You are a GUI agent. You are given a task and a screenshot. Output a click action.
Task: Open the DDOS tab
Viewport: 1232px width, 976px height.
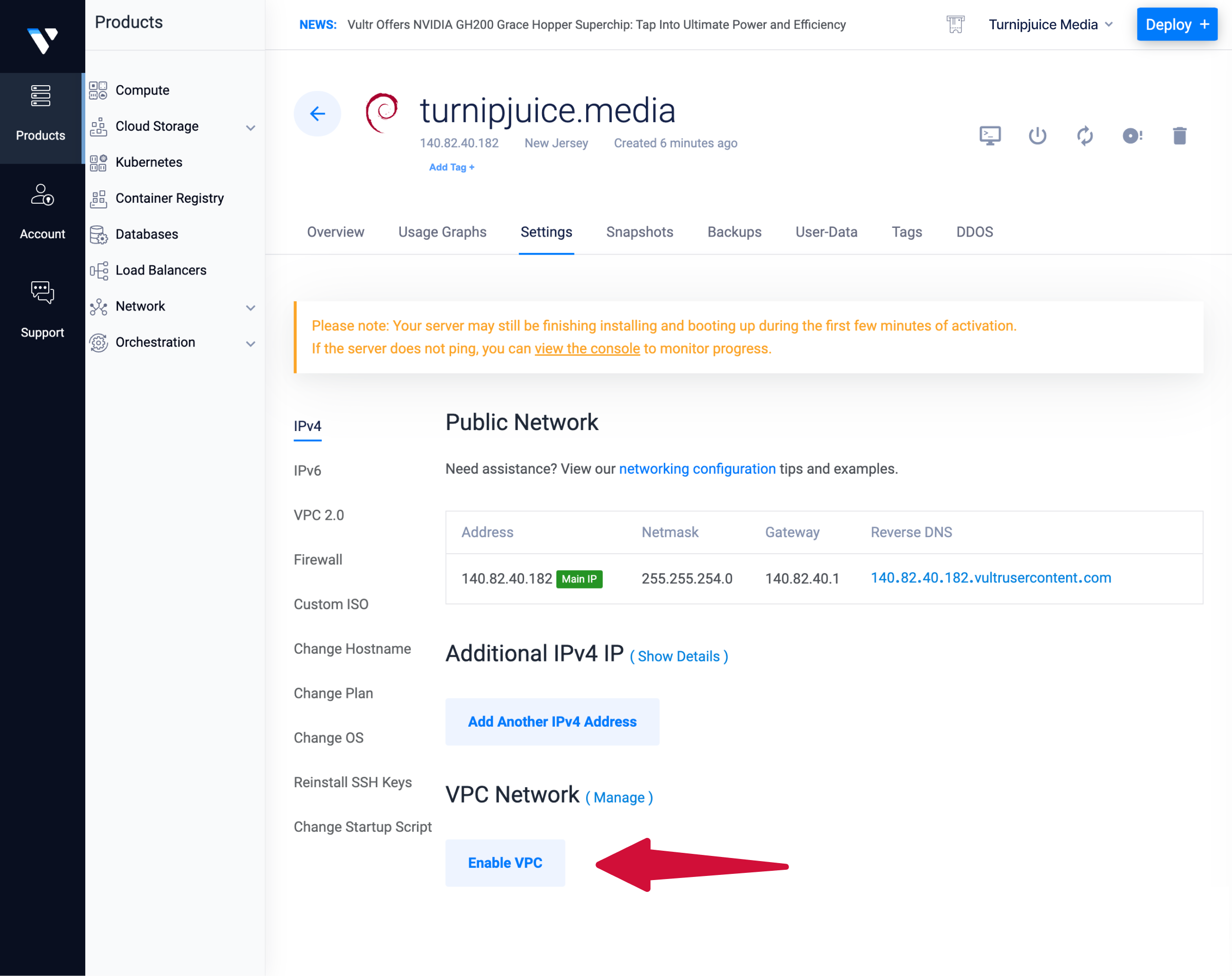pyautogui.click(x=975, y=232)
